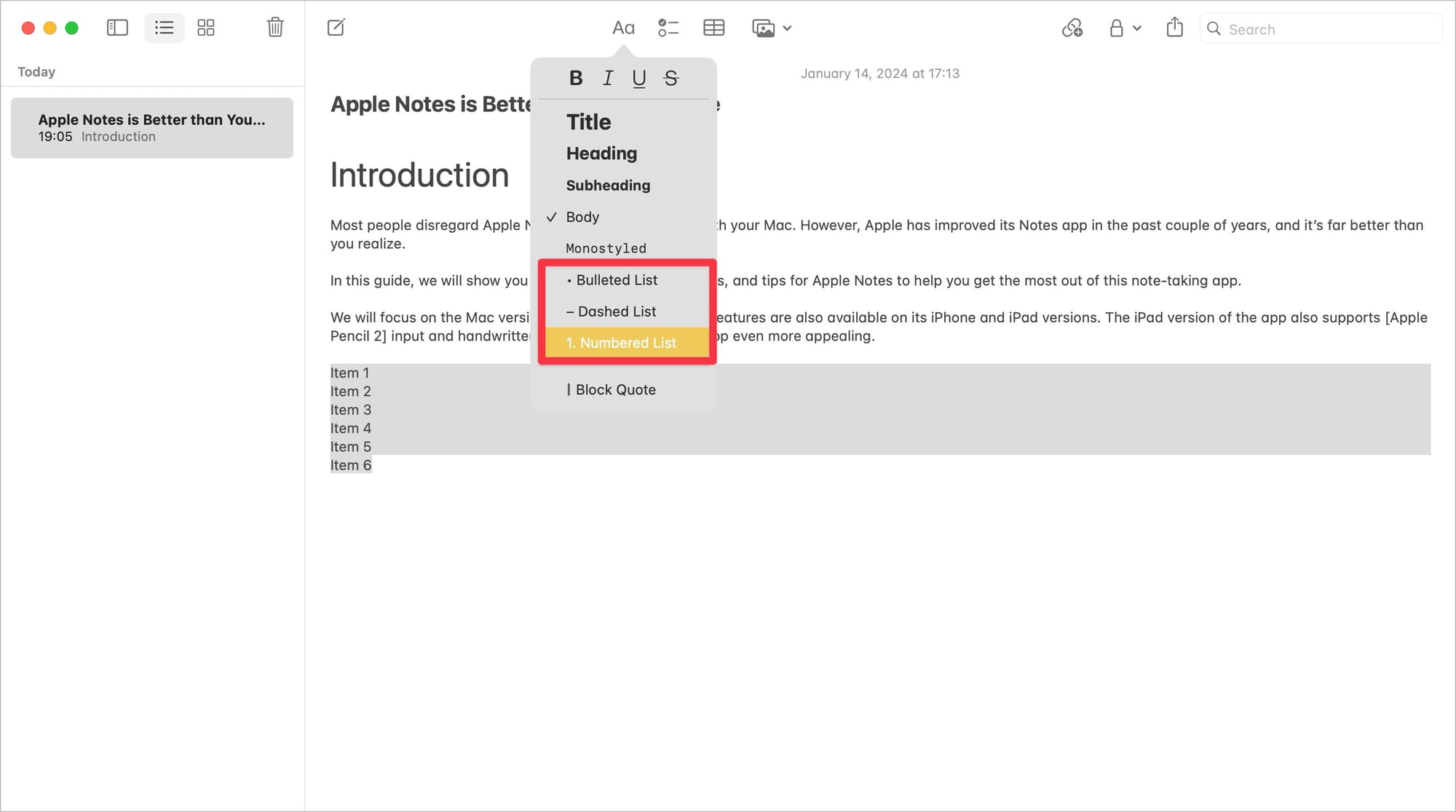Image resolution: width=1456 pixels, height=812 pixels.
Task: Click the collaborate add-people icon
Action: [1072, 28]
